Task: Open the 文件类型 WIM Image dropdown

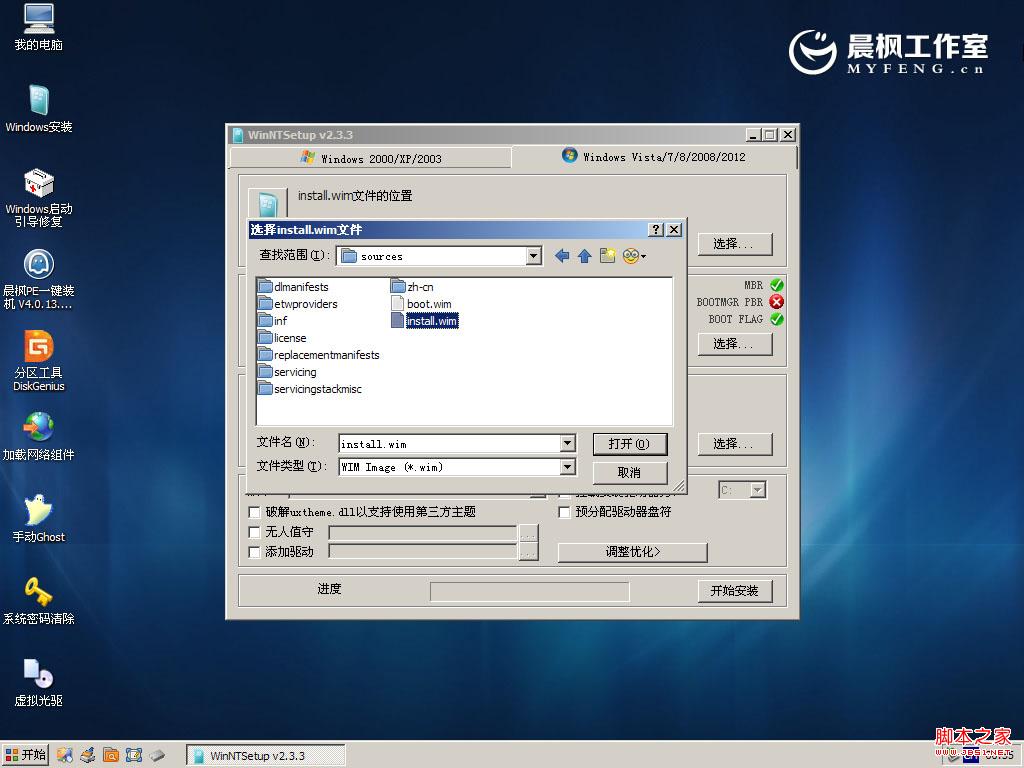Action: pos(567,467)
